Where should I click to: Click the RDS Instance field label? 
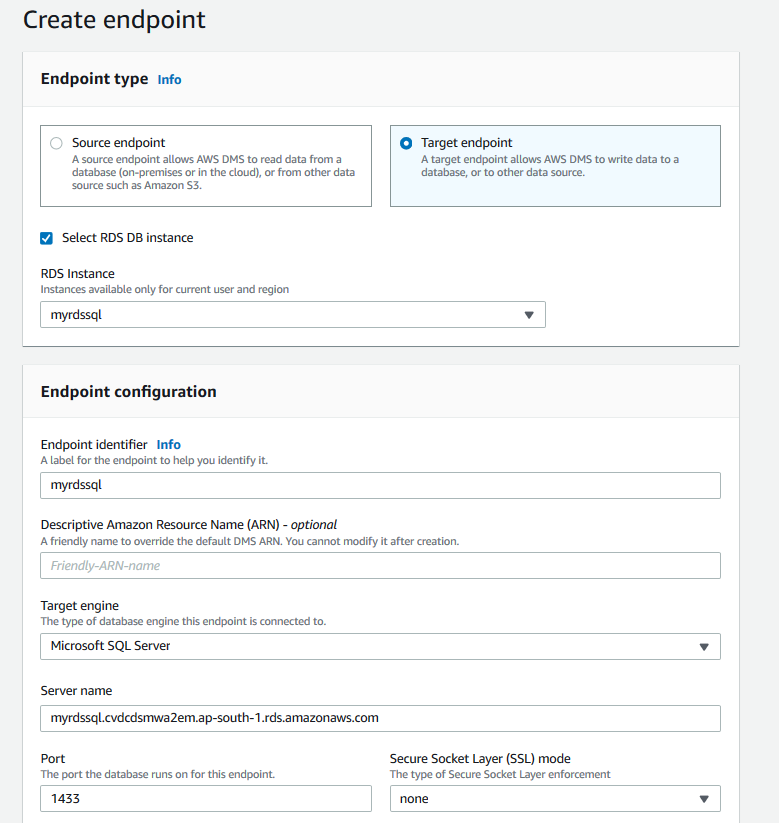(x=77, y=274)
